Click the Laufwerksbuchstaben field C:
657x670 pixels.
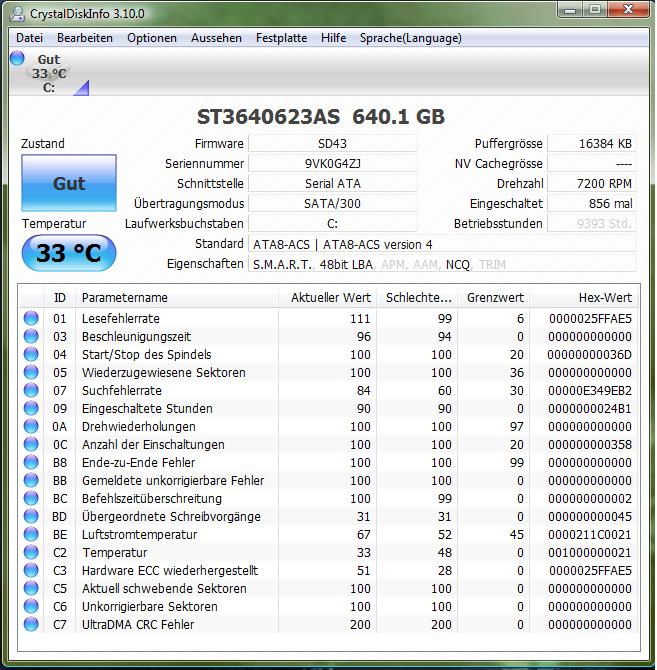pos(333,223)
